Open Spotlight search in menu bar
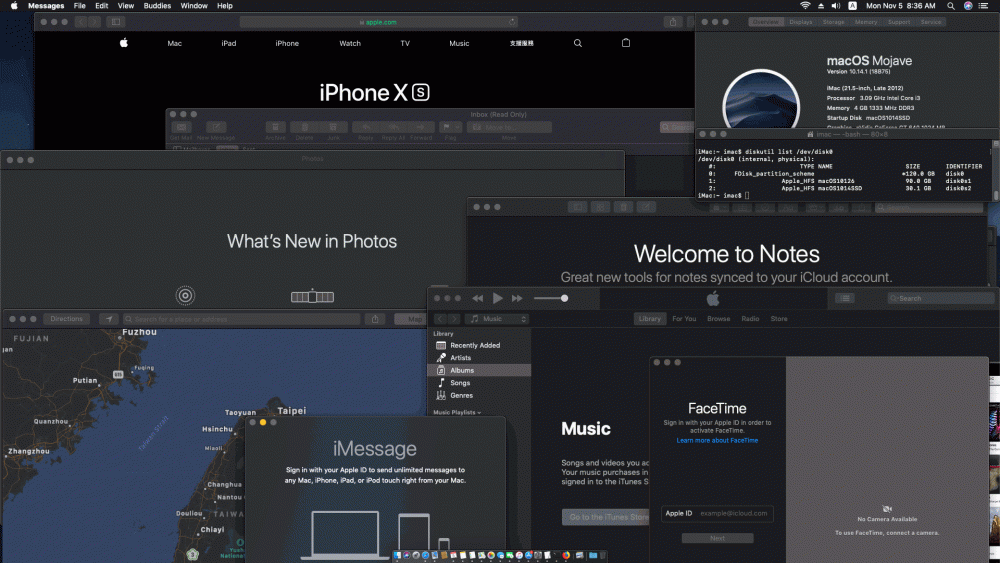Image resolution: width=1000 pixels, height=563 pixels. (x=951, y=6)
